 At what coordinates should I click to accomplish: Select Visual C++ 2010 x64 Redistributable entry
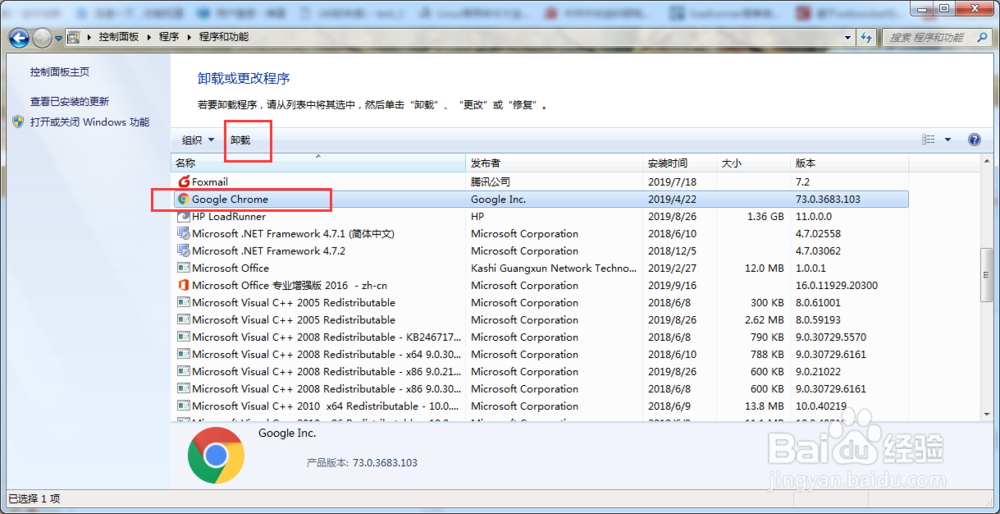coord(325,406)
